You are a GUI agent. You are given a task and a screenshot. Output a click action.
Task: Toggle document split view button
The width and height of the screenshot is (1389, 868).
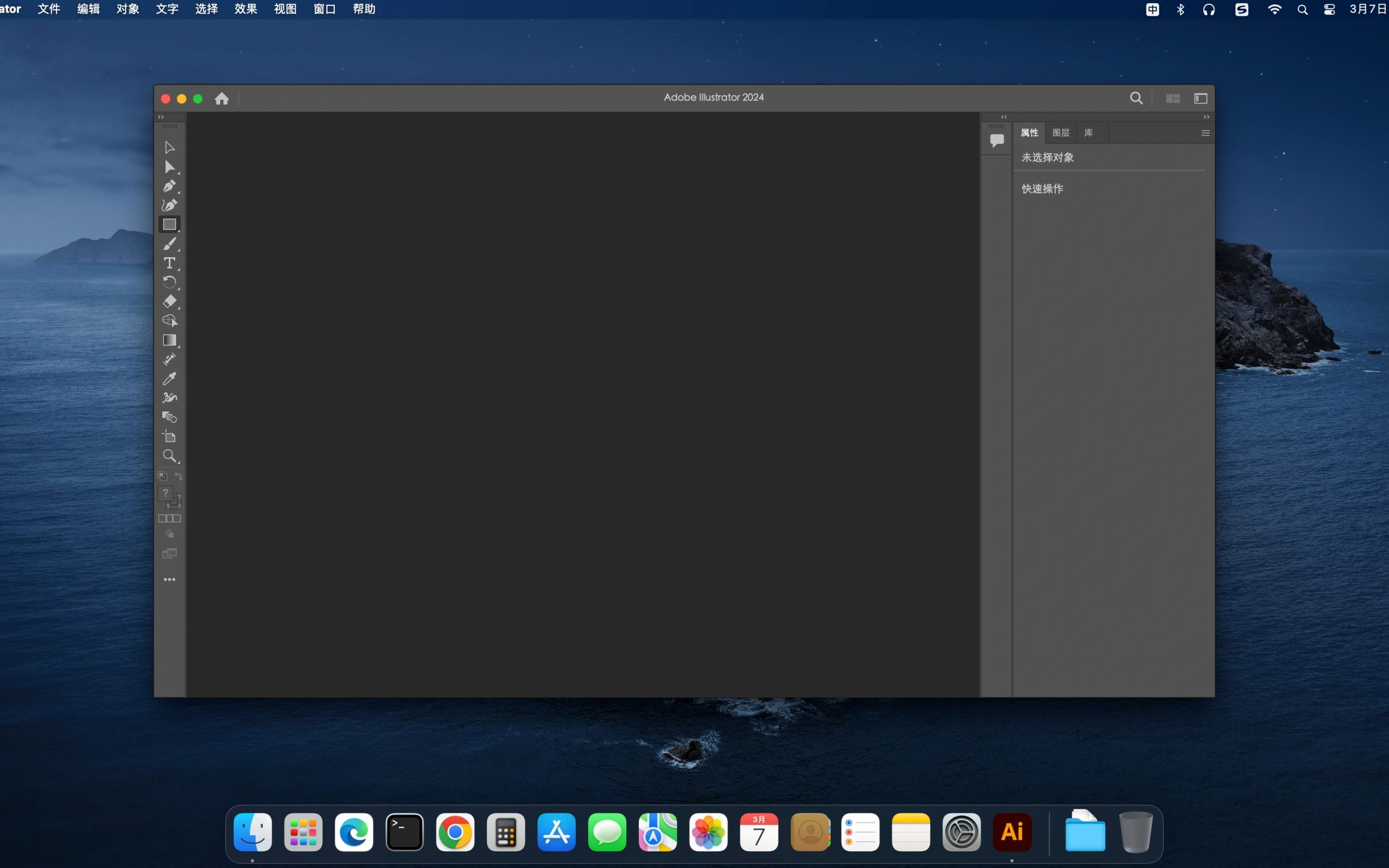point(1171,98)
